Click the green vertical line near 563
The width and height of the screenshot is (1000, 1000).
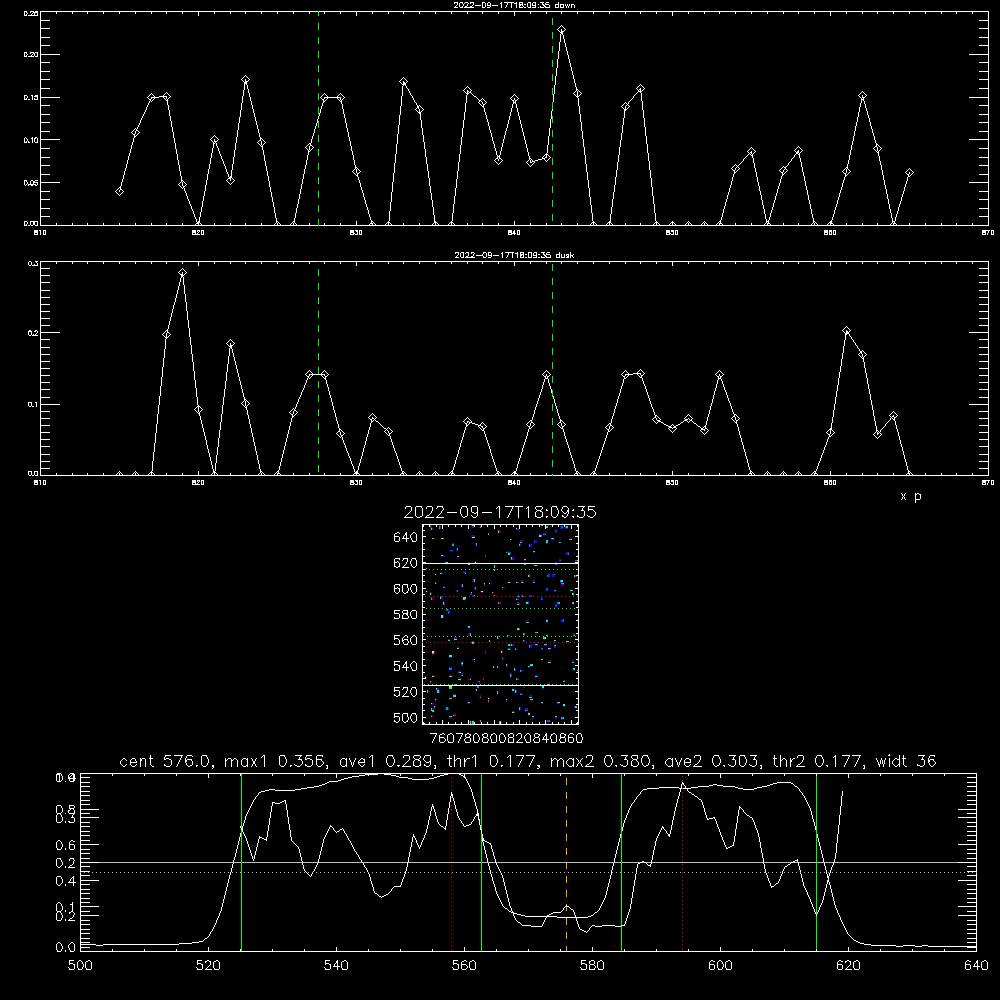click(482, 862)
